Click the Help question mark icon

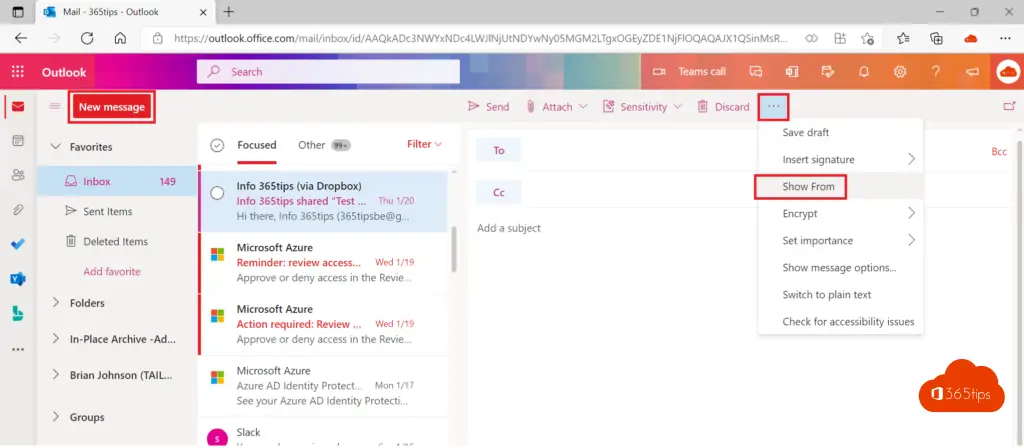click(x=936, y=72)
